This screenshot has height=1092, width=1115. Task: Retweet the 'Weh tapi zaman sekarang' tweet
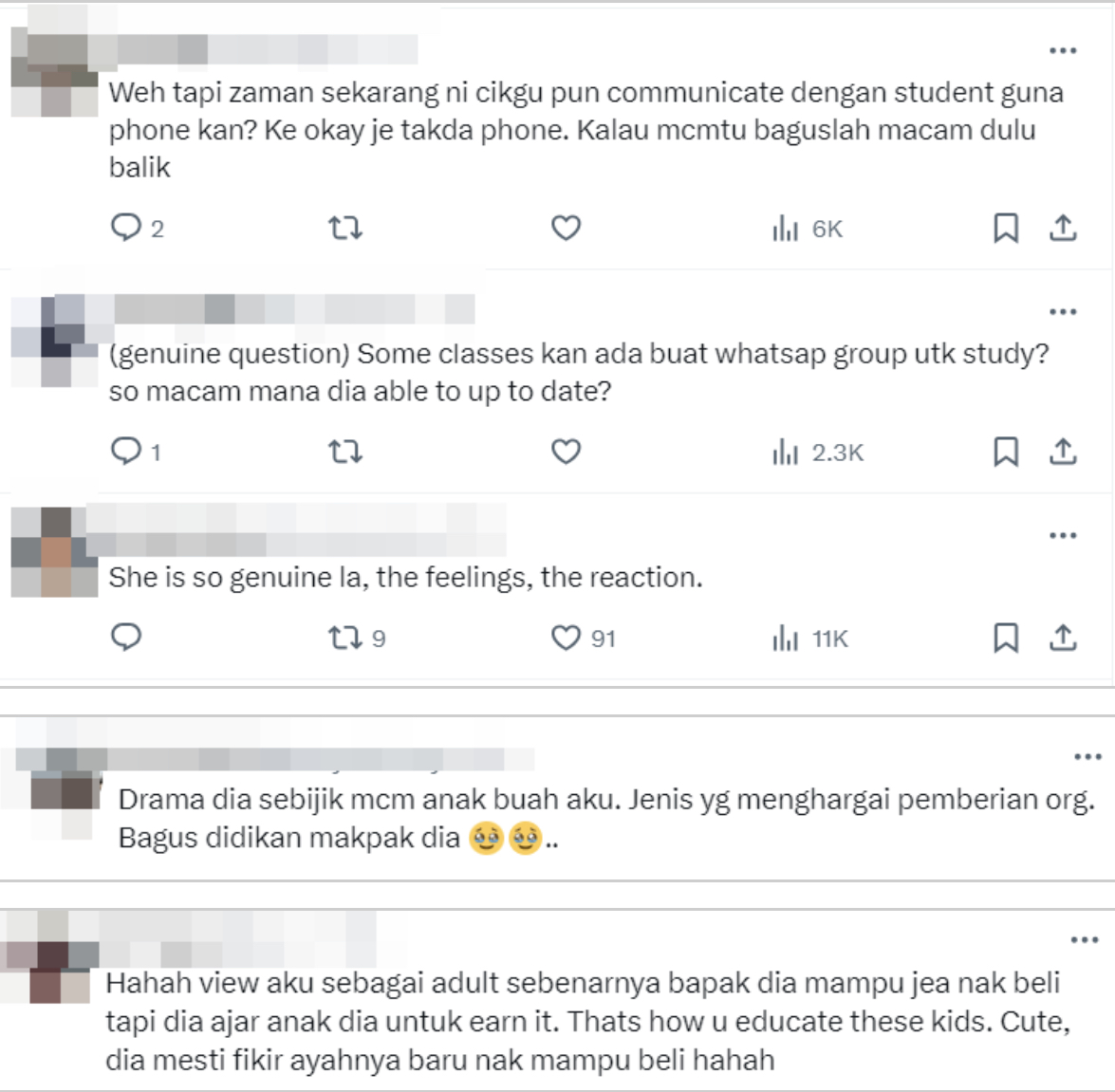point(345,229)
